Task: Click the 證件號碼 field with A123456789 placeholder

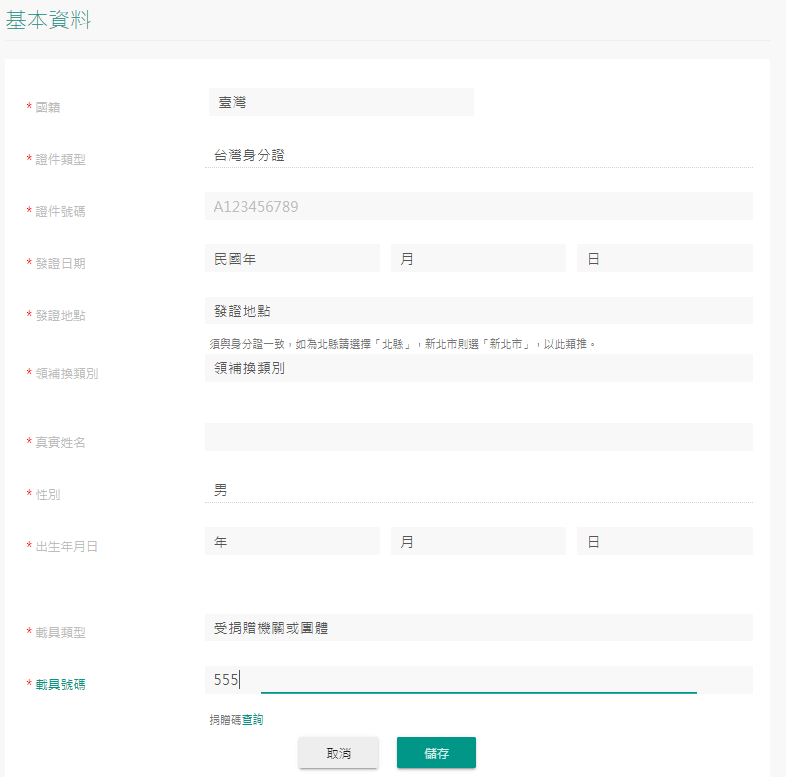Action: coord(478,206)
